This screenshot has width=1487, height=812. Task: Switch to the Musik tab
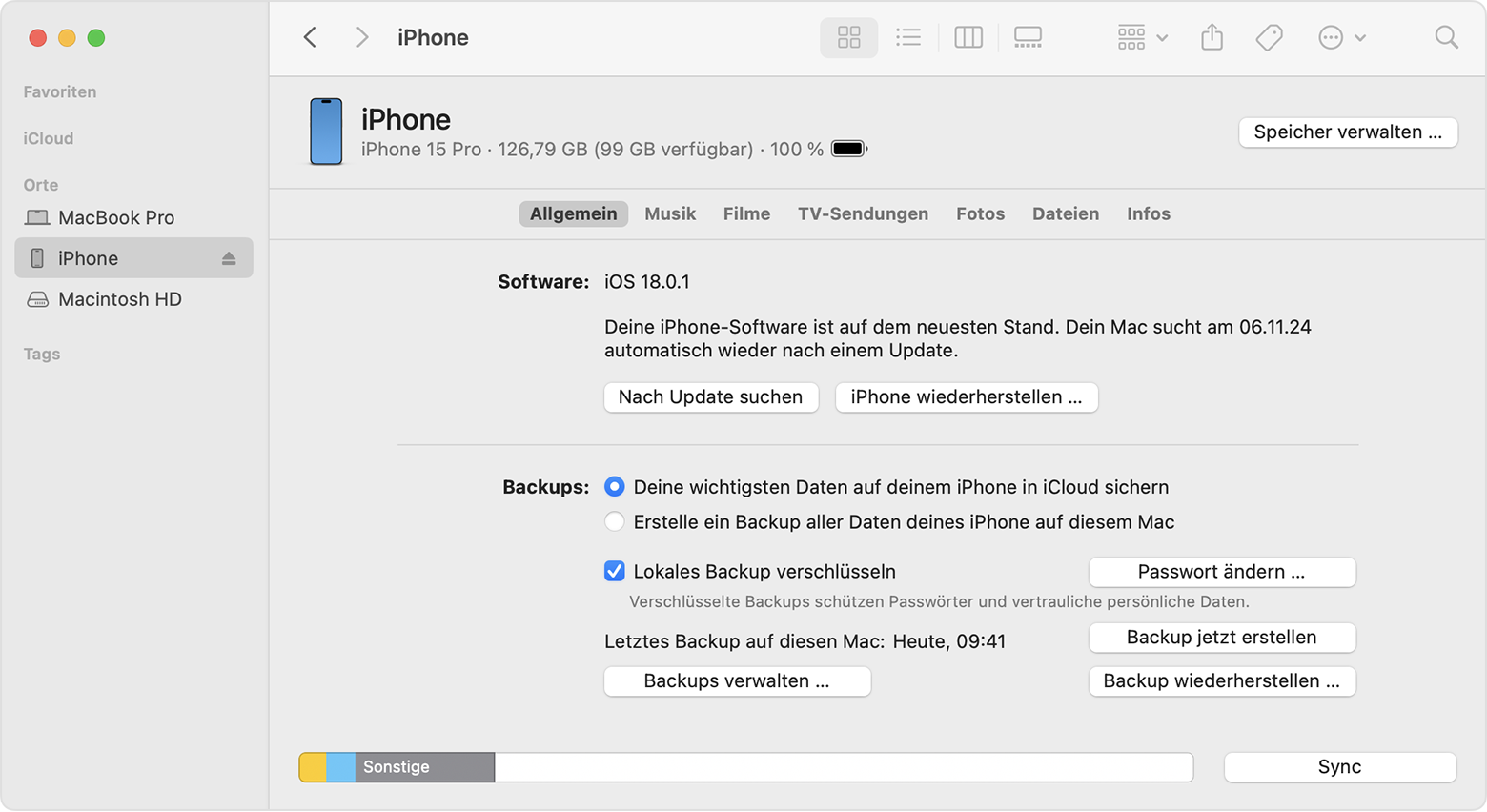coord(670,213)
